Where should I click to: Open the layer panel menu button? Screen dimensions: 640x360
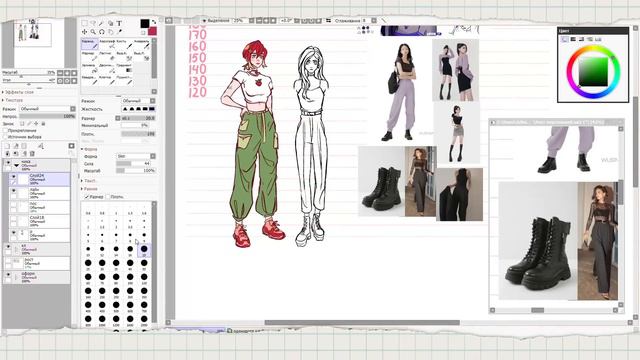72,146
